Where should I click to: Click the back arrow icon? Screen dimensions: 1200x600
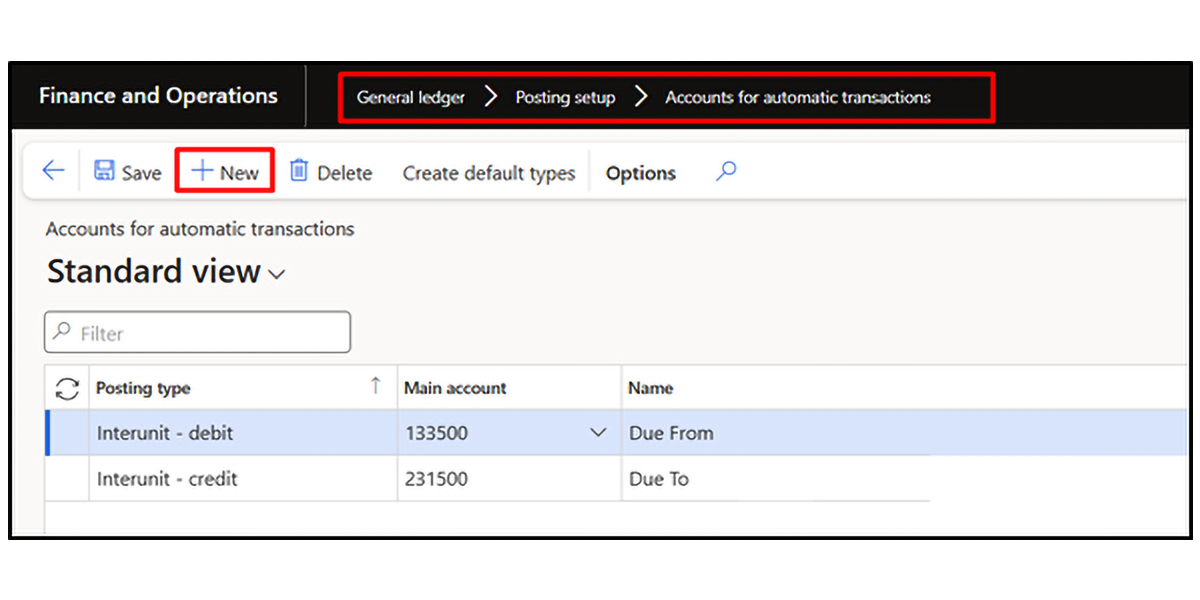point(54,171)
